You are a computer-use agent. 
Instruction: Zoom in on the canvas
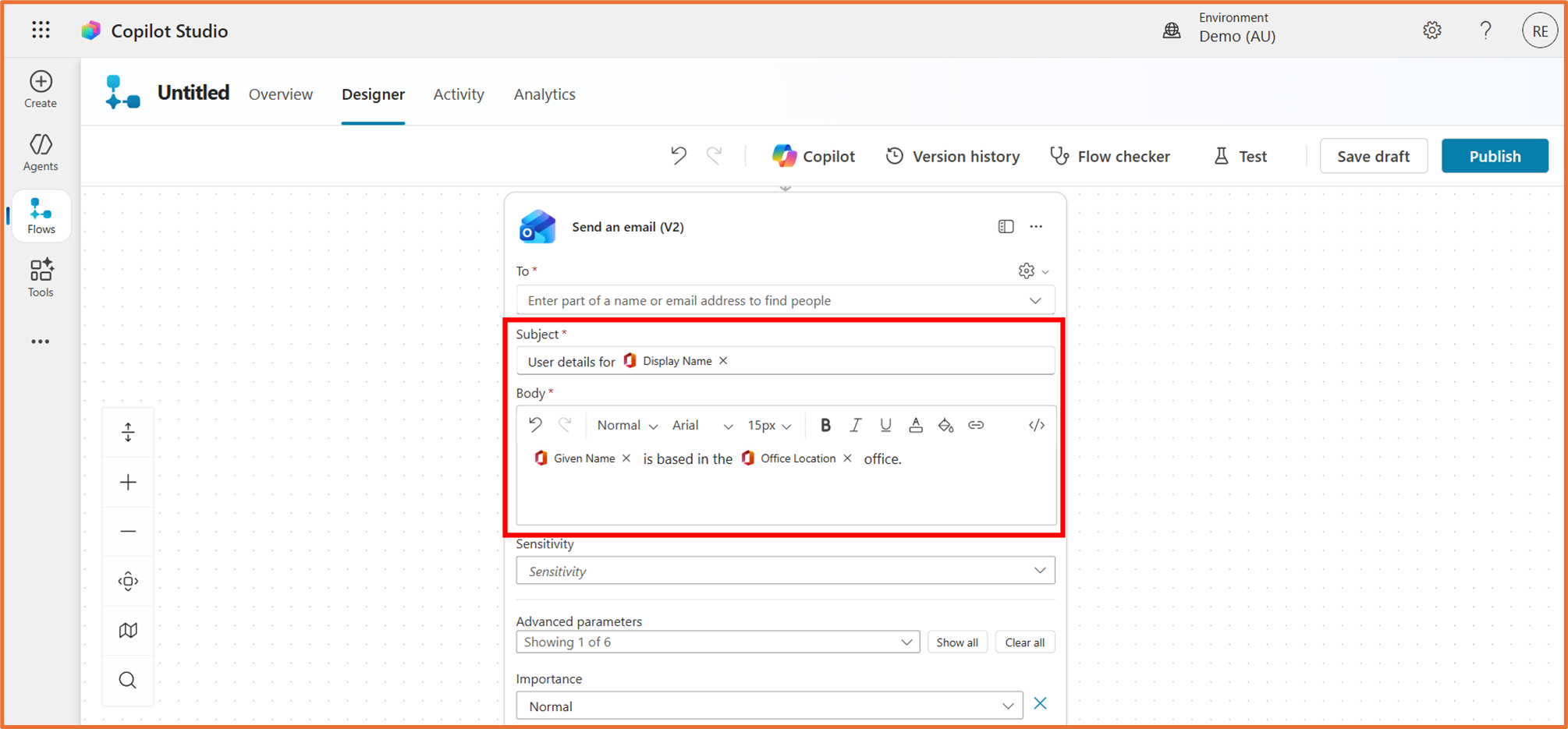click(128, 482)
